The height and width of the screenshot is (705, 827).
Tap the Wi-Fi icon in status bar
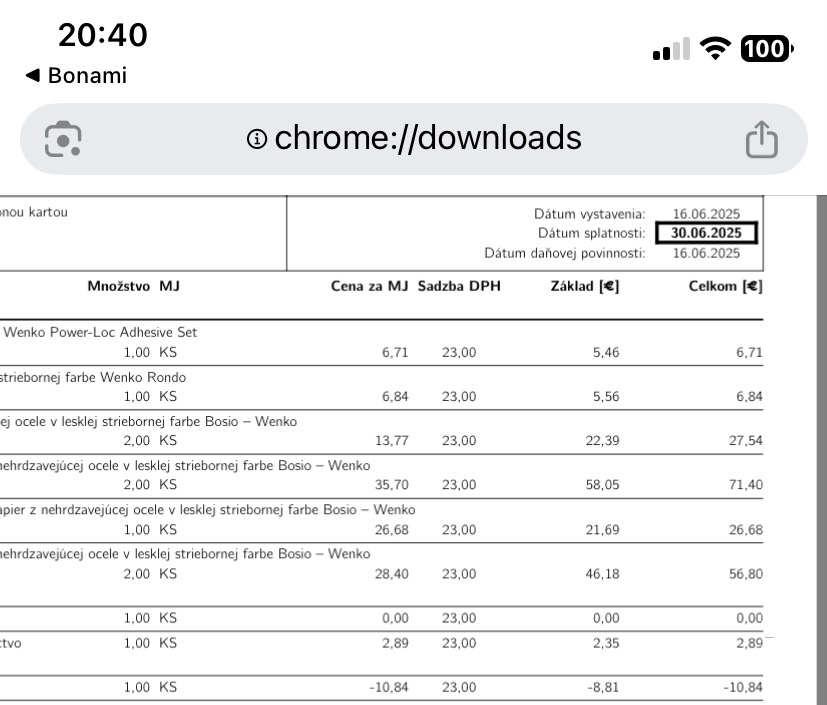(715, 48)
